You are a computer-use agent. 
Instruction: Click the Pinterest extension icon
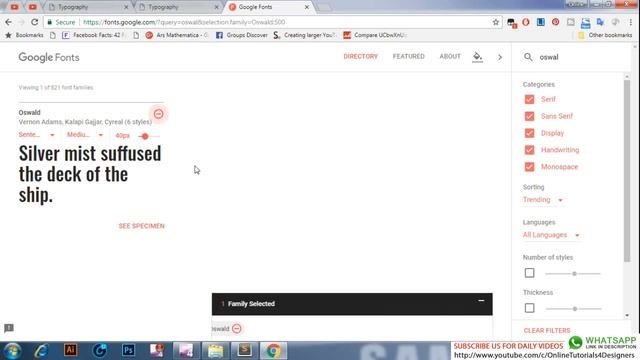point(556,22)
